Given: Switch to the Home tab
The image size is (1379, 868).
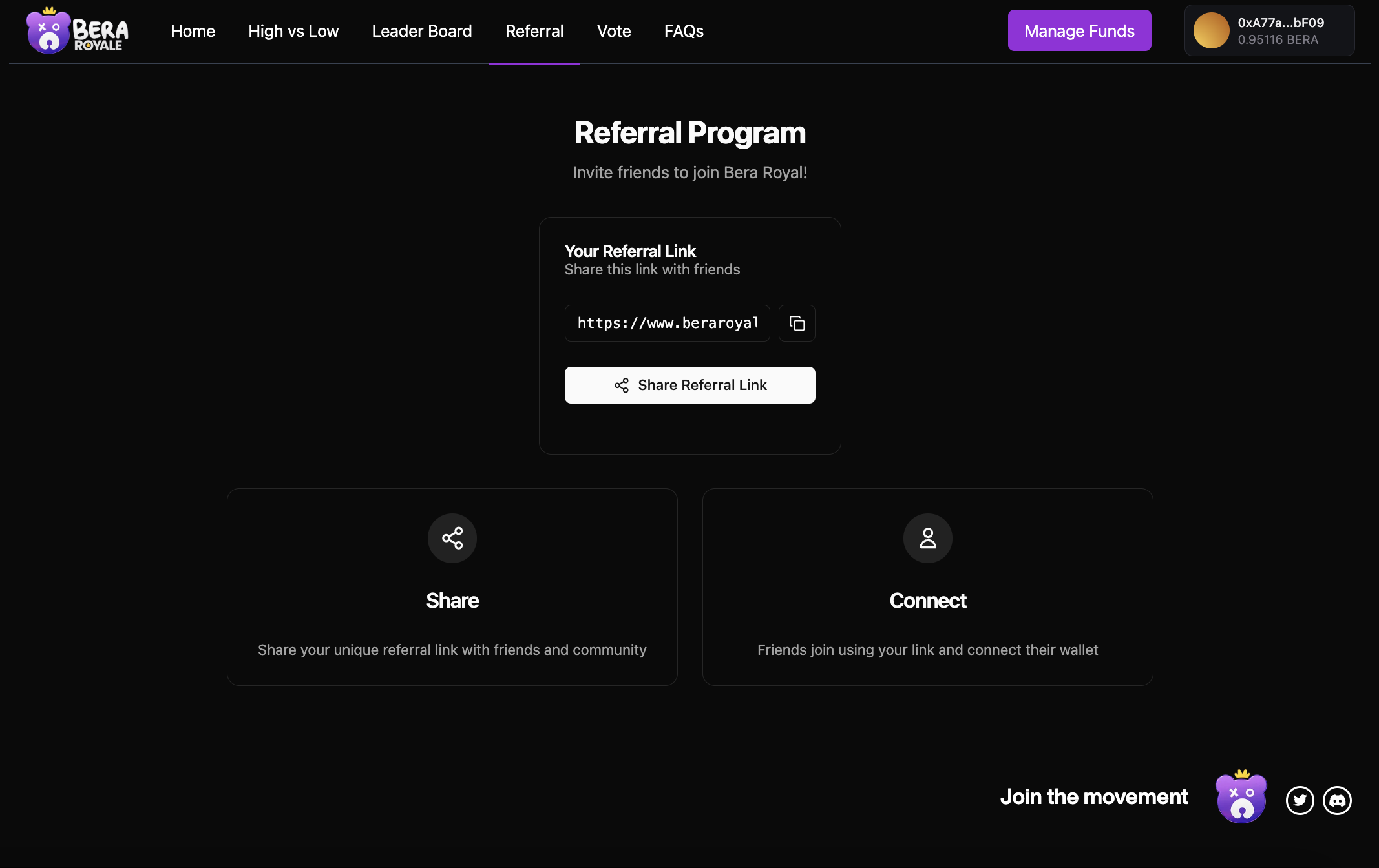Looking at the screenshot, I should [x=193, y=30].
